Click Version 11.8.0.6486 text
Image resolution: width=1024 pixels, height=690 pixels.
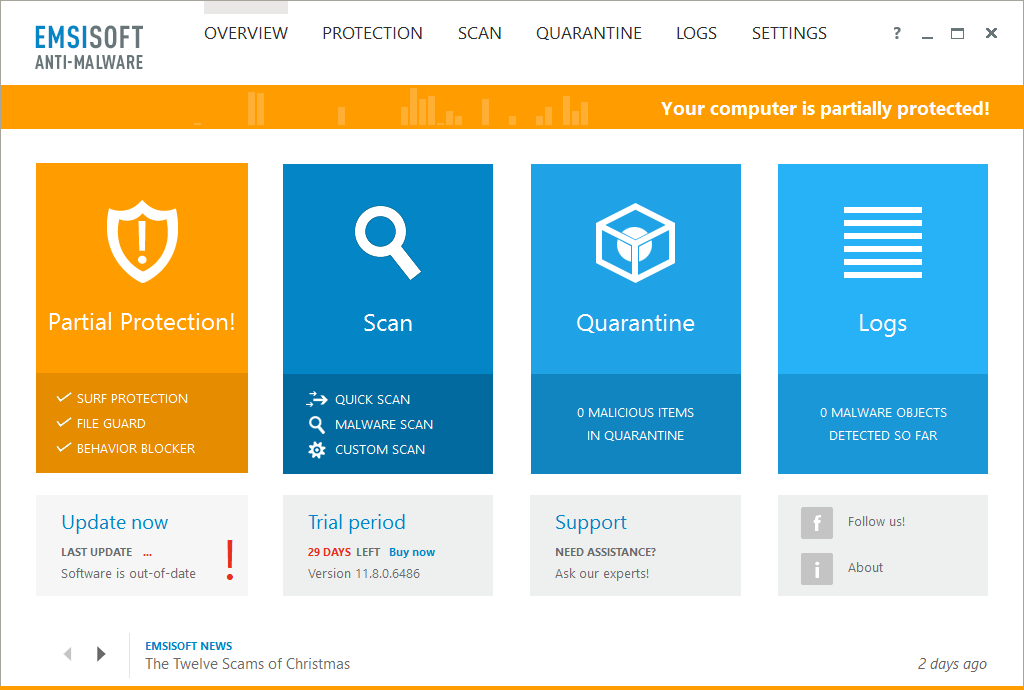(364, 574)
